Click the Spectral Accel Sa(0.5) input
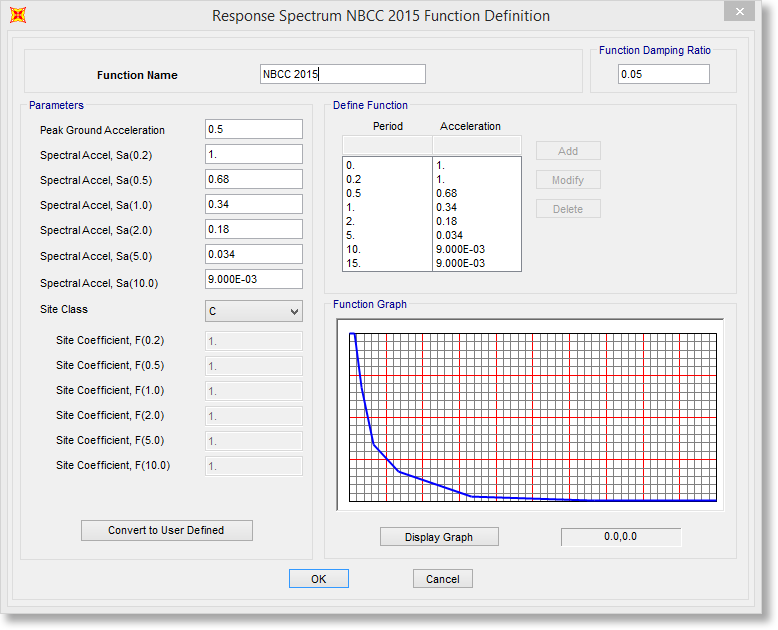The width and height of the screenshot is (778, 630). click(254, 179)
